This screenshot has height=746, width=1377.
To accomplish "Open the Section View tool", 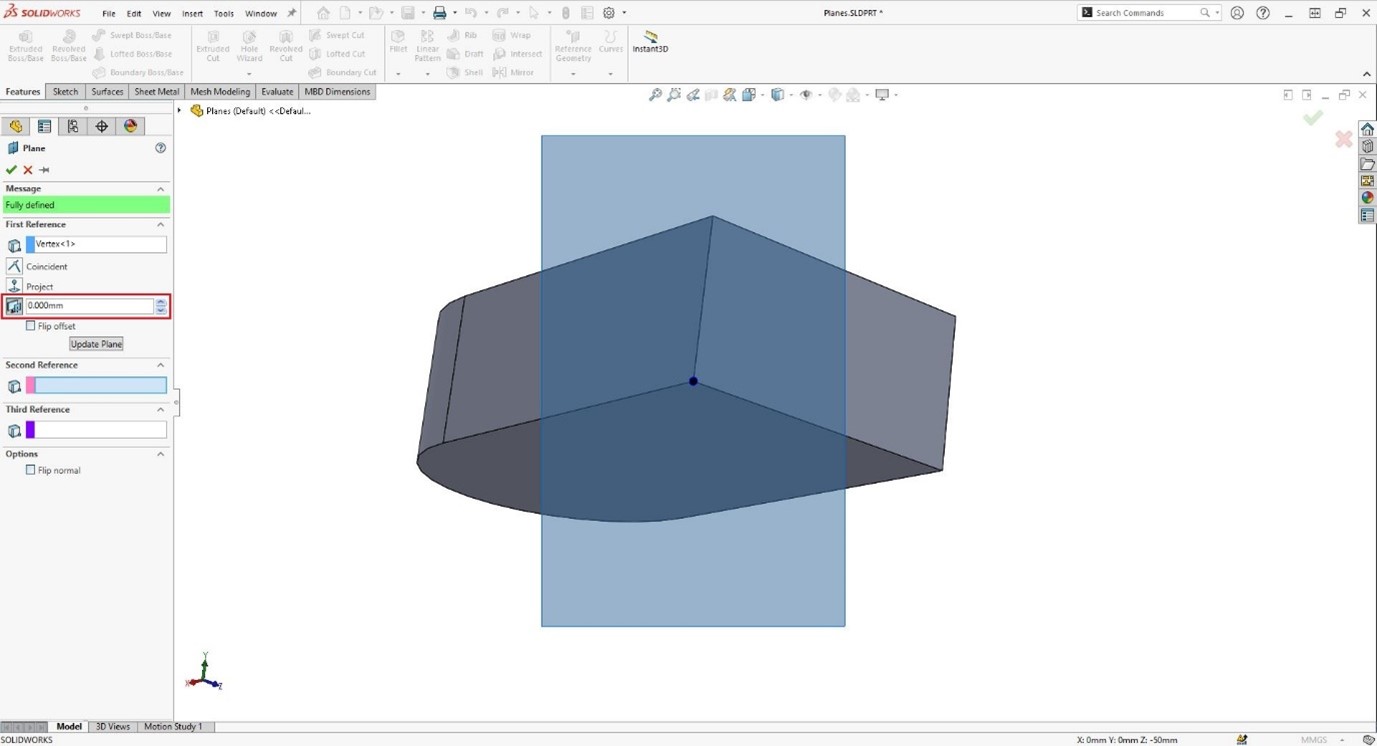I will [731, 94].
